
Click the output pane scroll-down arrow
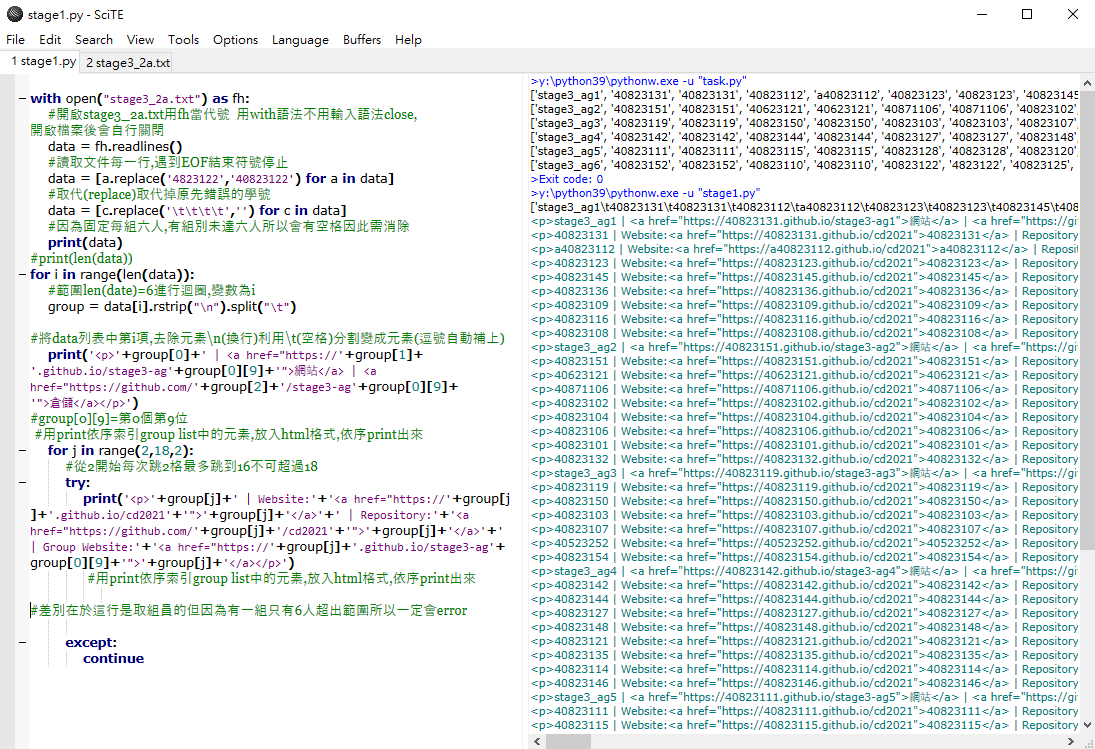coord(1087,724)
